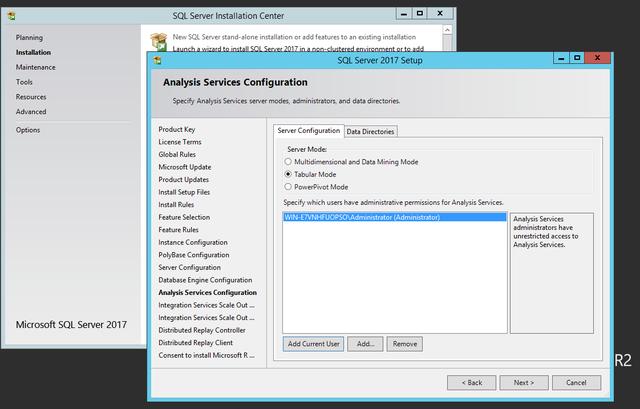This screenshot has height=409, width=640.
Task: Click the Add... button
Action: [x=365, y=344]
